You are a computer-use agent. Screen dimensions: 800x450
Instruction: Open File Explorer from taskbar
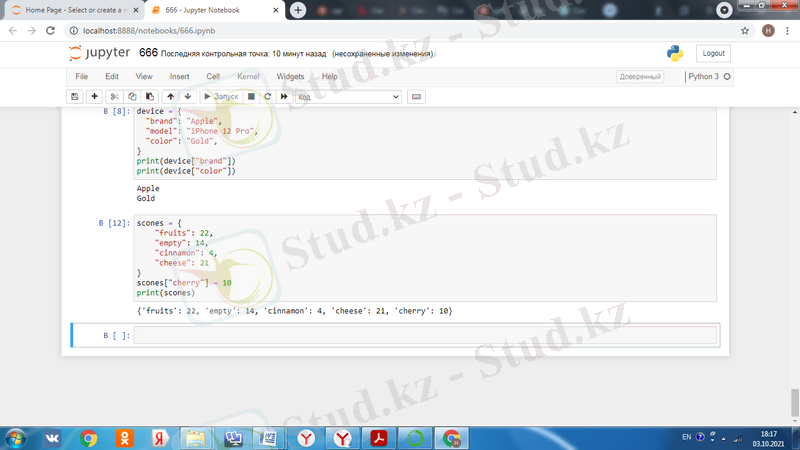[x=196, y=438]
